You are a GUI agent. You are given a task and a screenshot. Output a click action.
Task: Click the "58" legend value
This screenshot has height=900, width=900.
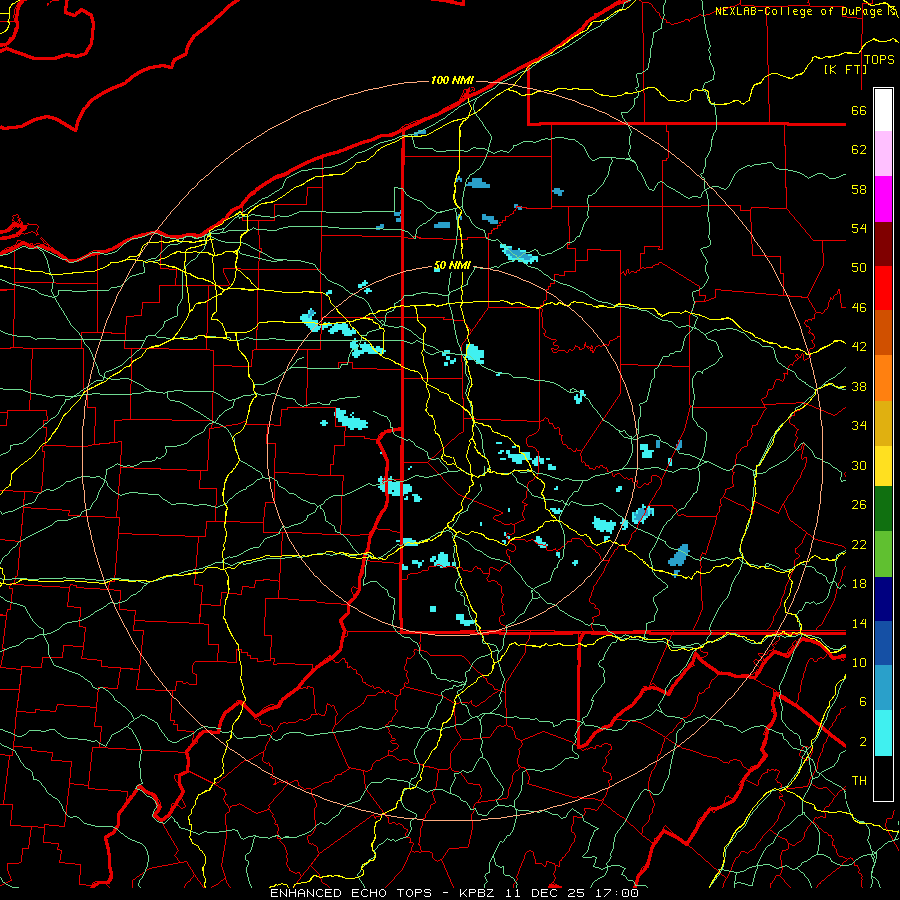[x=859, y=189]
